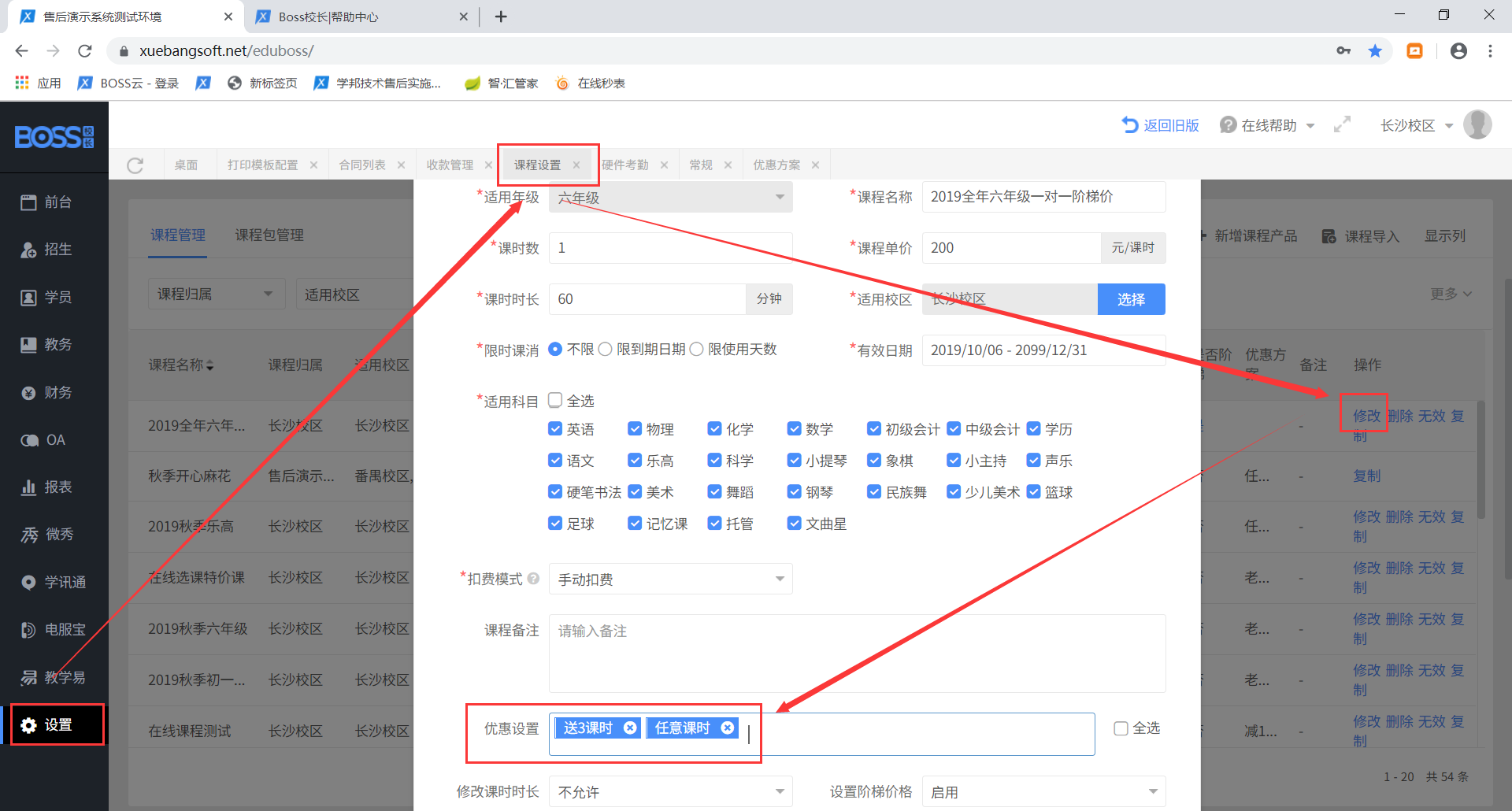
Task: Select the 限使用天数 radio option
Action: pos(696,349)
